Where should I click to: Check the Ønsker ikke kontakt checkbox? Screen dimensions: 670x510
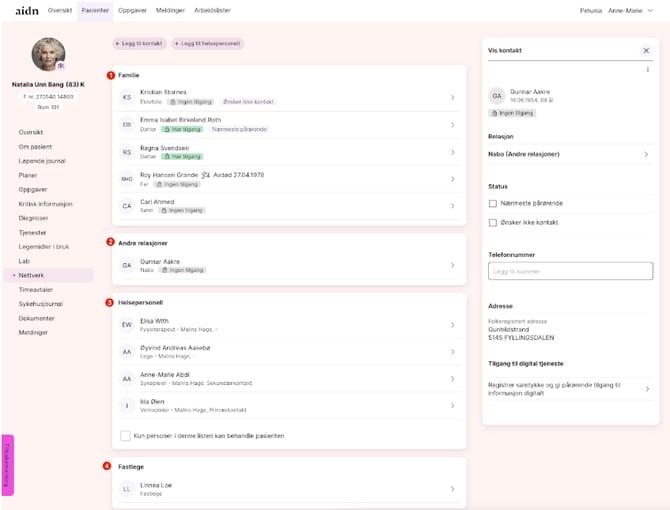(x=493, y=221)
